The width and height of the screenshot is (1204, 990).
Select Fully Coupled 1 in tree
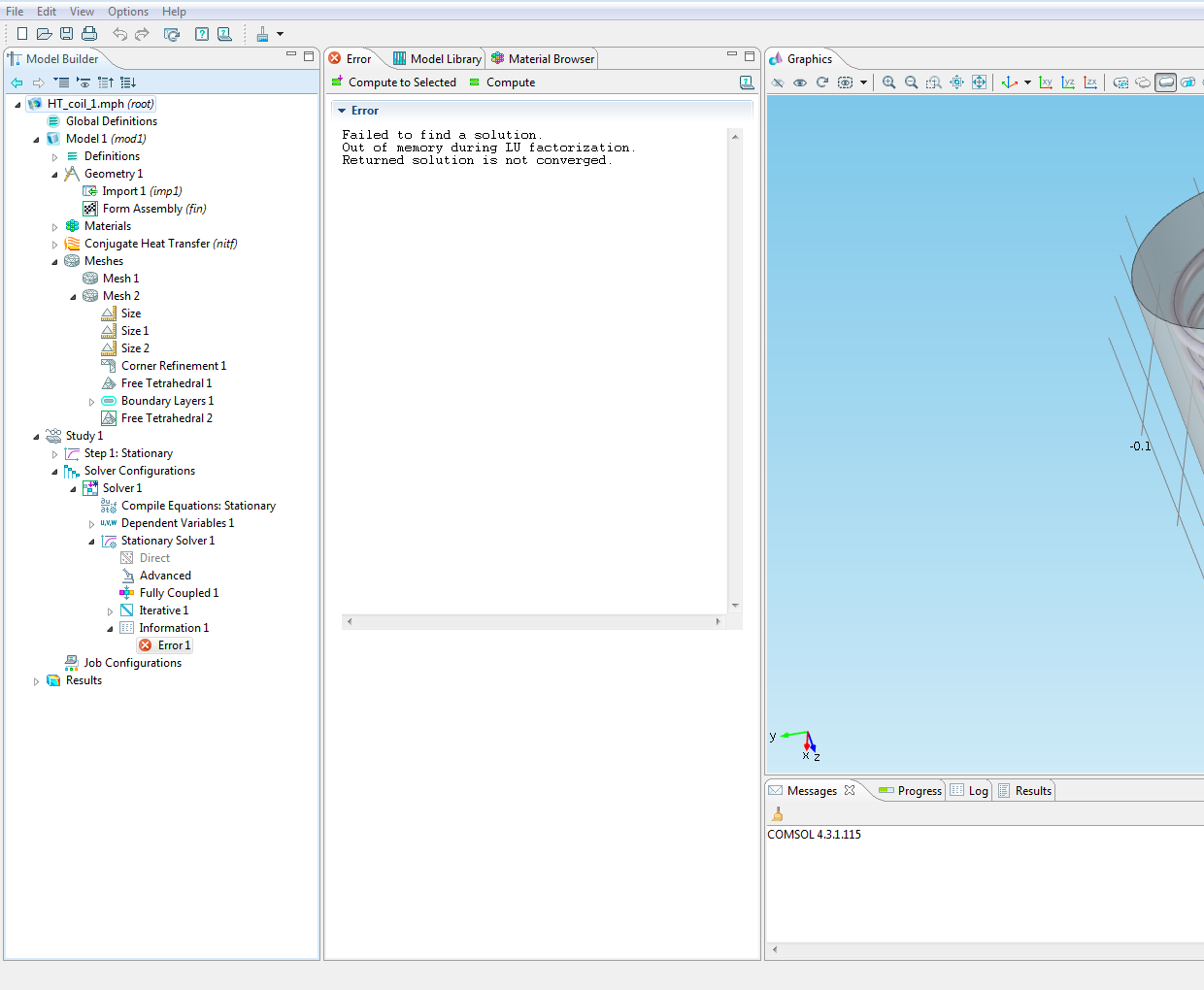tap(179, 593)
